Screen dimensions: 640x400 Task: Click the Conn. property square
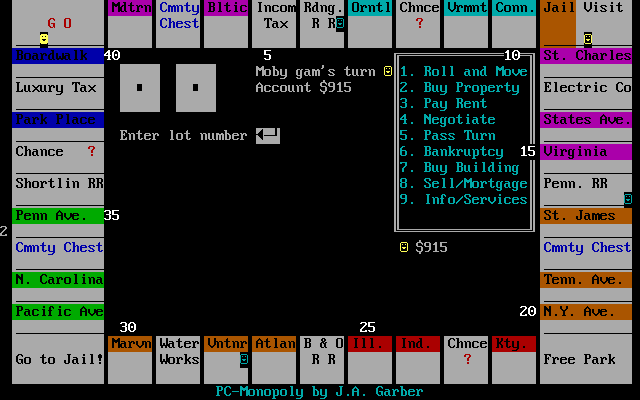(x=514, y=24)
